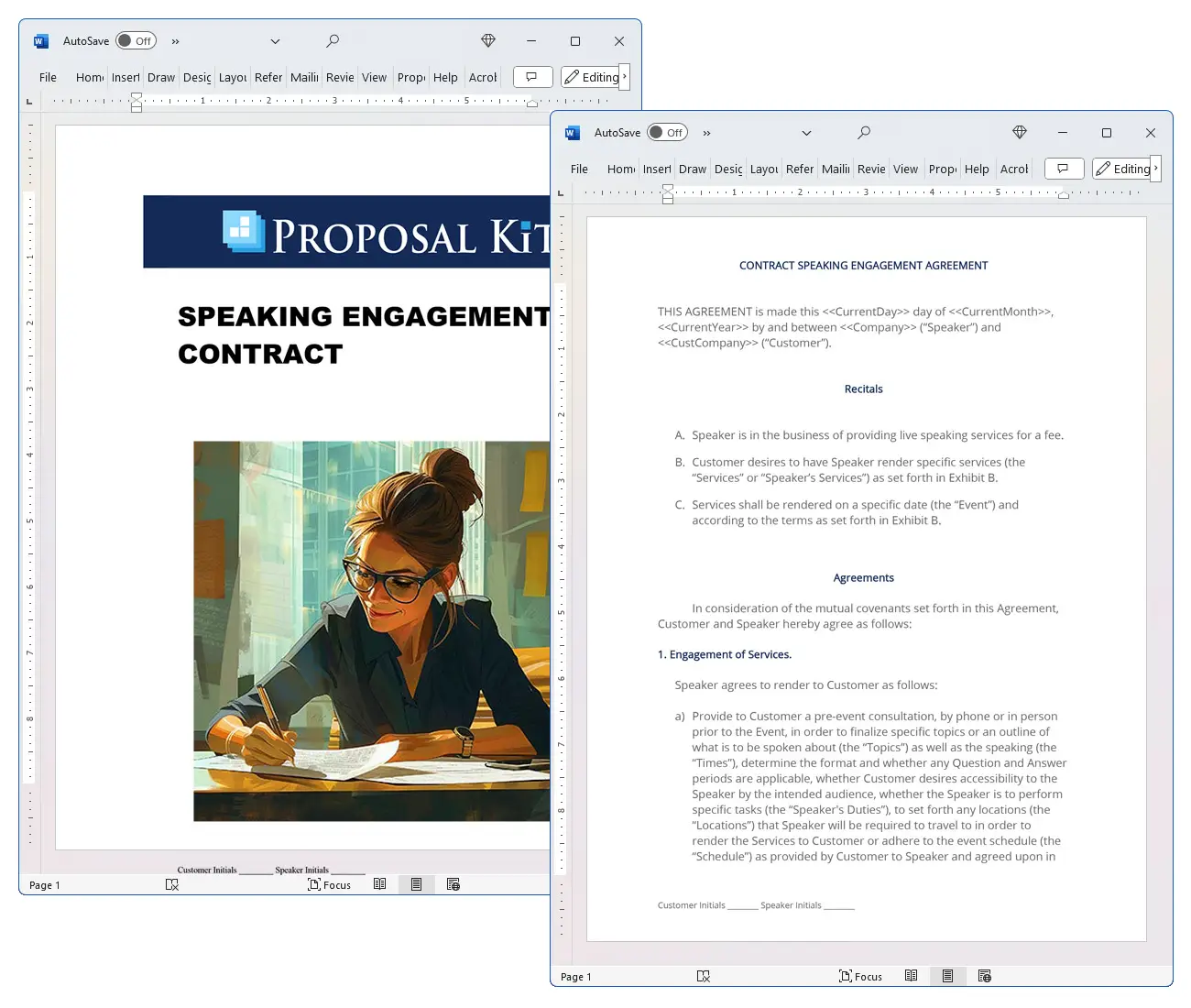Click the Page 1 indicator in cover page window
Image resolution: width=1191 pixels, height=1008 pixels.
45,885
